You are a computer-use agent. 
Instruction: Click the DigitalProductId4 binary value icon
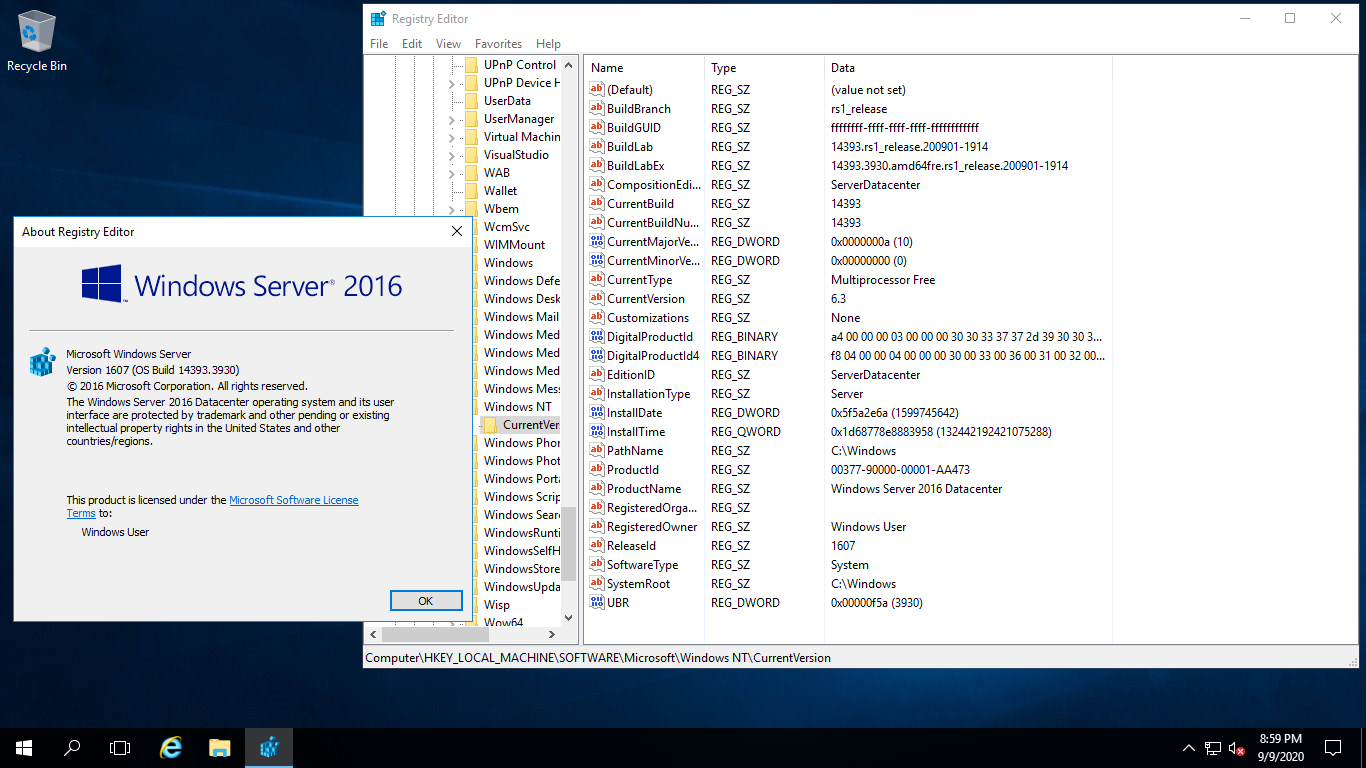pos(597,356)
